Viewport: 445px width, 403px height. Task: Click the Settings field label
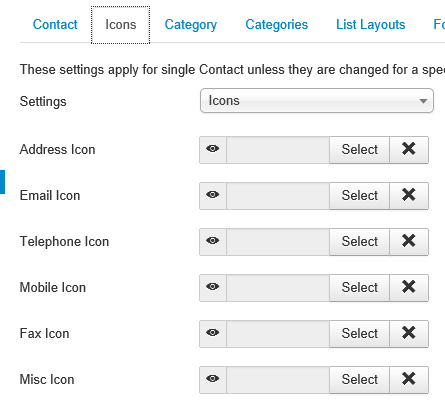(x=43, y=102)
